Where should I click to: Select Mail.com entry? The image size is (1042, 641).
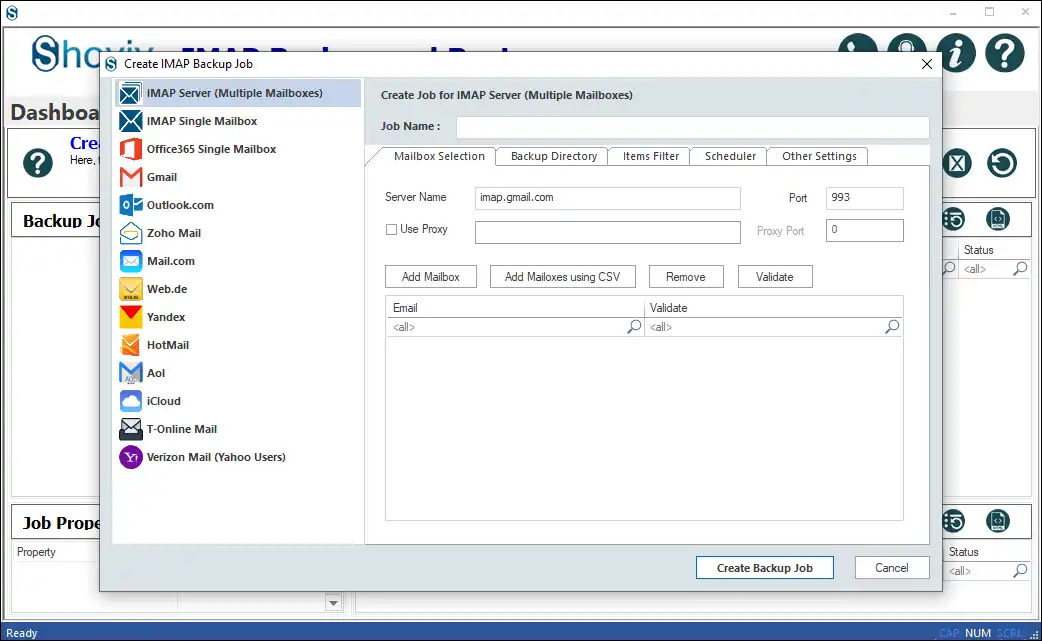(238, 261)
